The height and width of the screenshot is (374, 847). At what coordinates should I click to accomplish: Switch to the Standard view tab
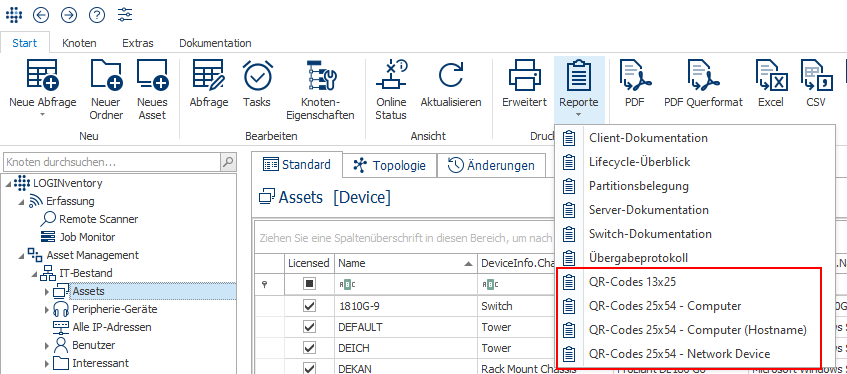[297, 165]
